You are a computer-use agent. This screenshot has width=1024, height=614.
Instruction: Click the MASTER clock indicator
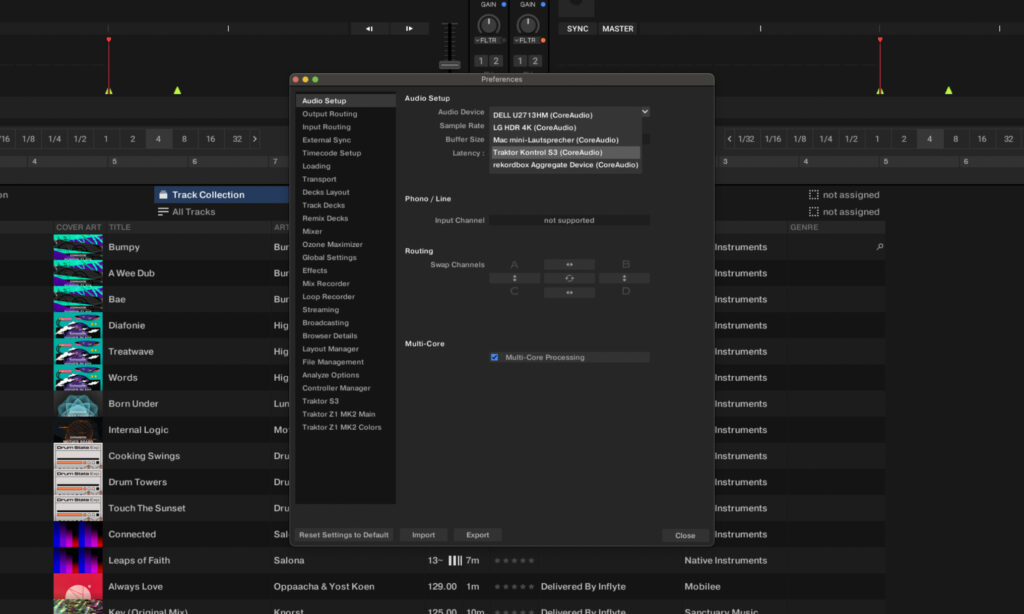pos(617,29)
